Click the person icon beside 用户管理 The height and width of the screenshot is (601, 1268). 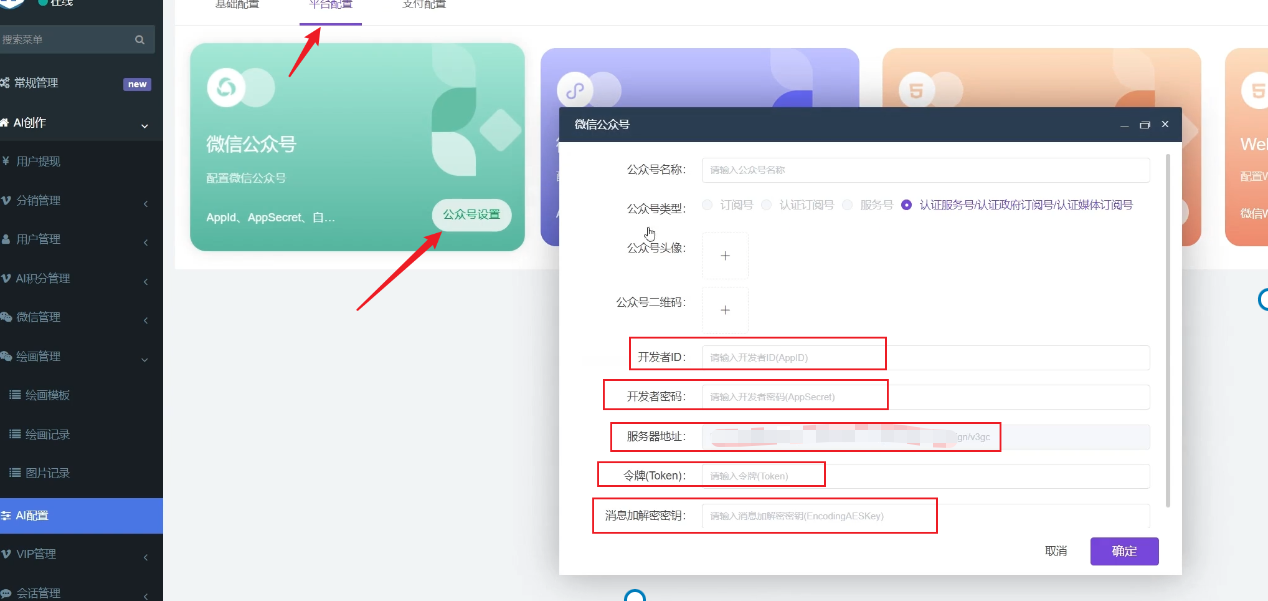6,239
